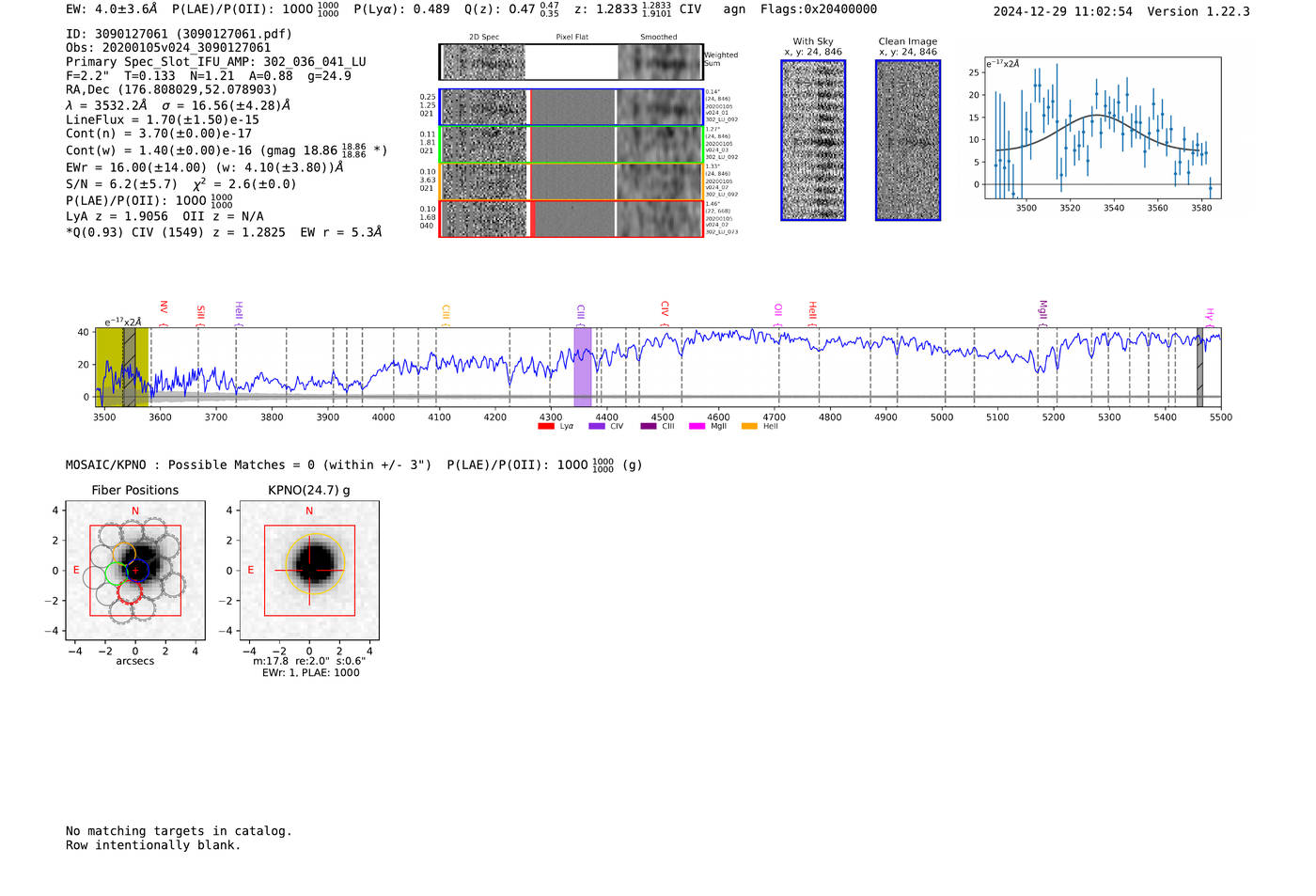Screen dimensions: 1316x896
Task: Click the yellow highlighted region of spectrum
Action: click(x=121, y=367)
